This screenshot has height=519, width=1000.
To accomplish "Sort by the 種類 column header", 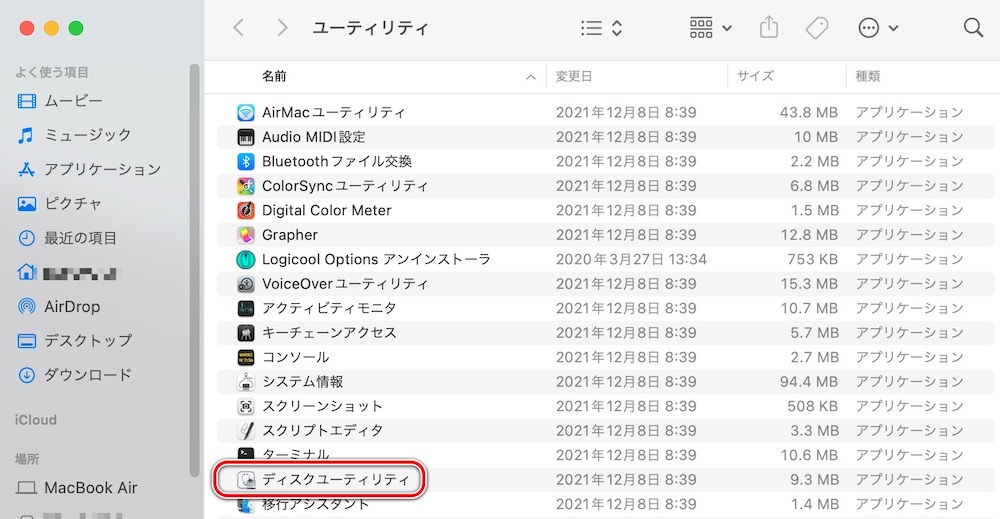I will click(x=867, y=77).
